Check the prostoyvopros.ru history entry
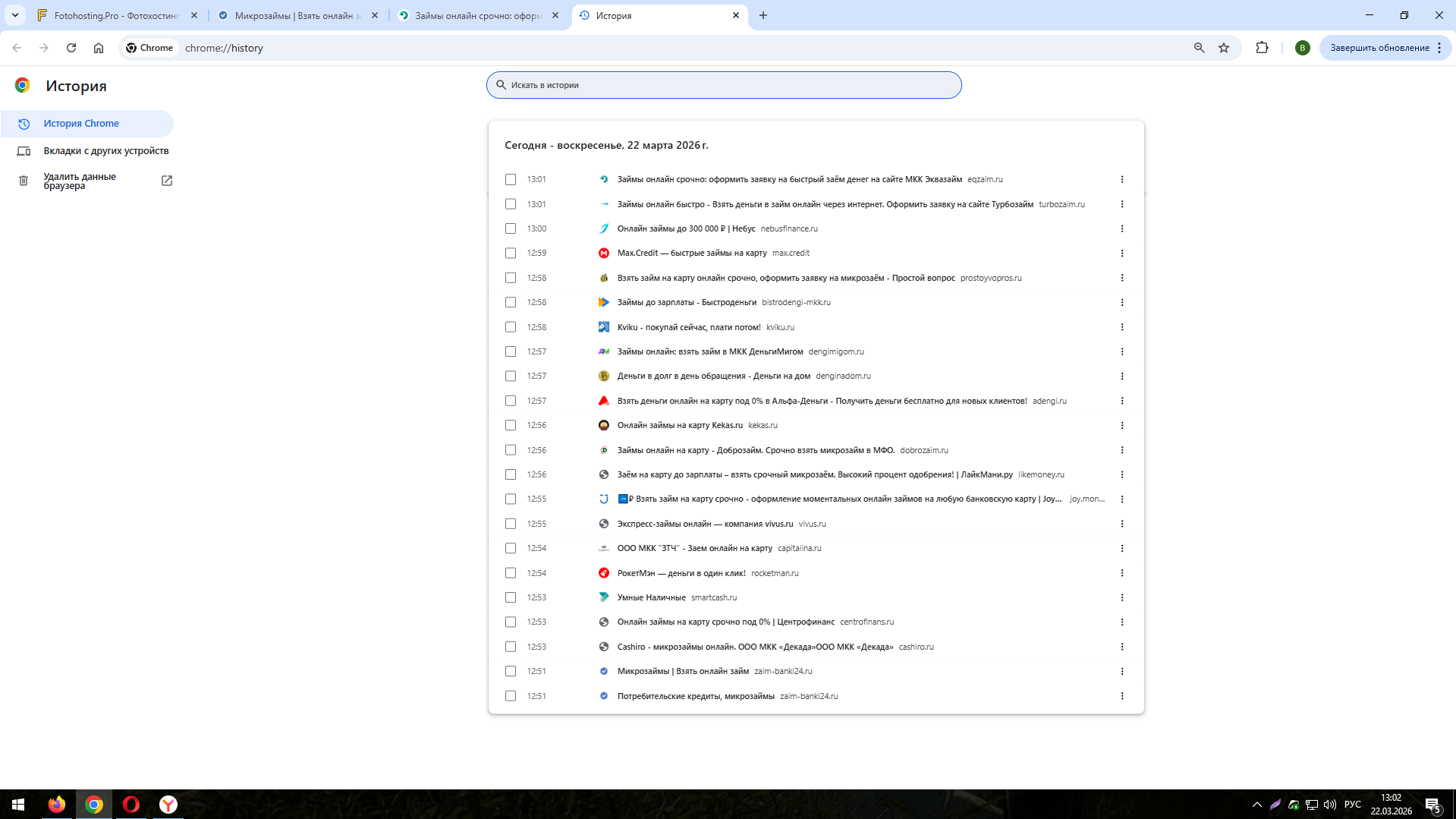1456x819 pixels. (511, 278)
